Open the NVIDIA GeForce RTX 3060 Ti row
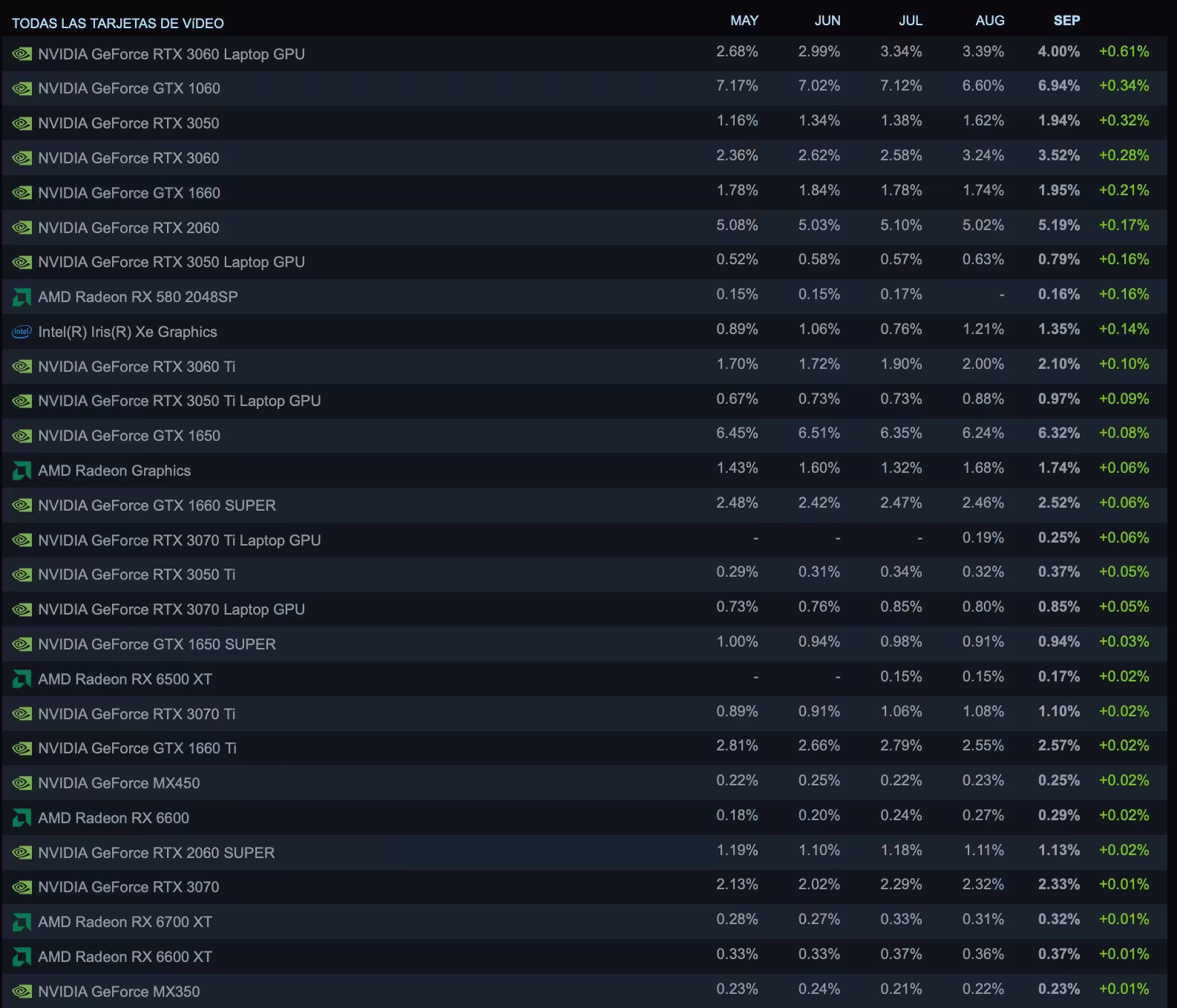The image size is (1177, 1008). point(584,366)
